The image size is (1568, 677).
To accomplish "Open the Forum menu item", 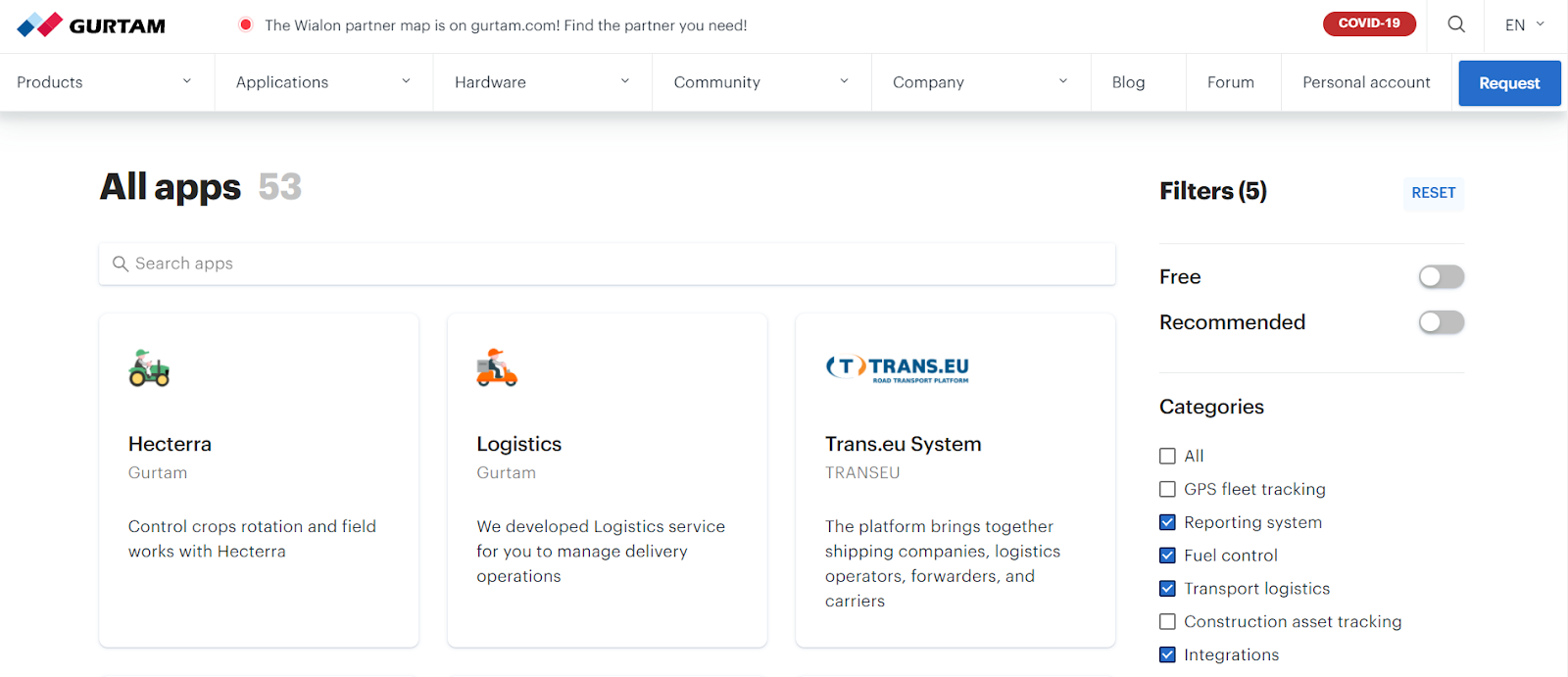I will click(1230, 82).
